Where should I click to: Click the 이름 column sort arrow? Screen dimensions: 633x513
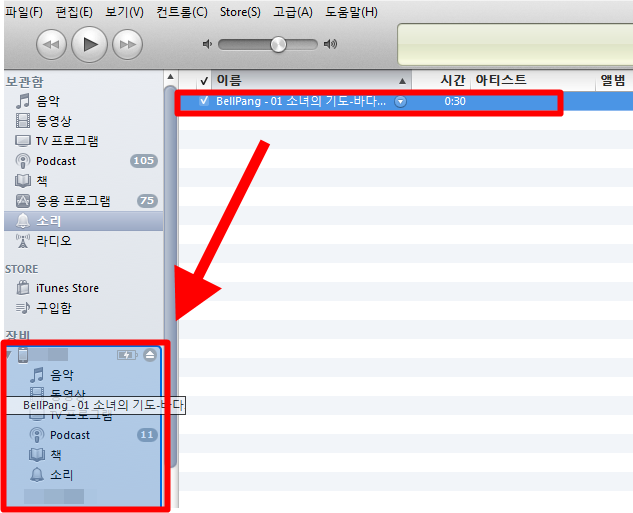point(402,82)
